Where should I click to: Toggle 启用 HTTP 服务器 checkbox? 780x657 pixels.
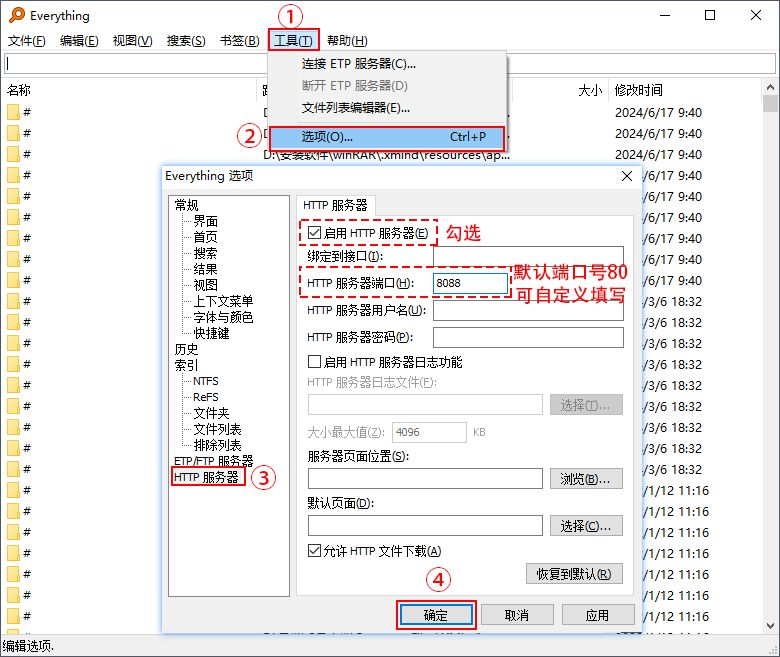tap(314, 233)
